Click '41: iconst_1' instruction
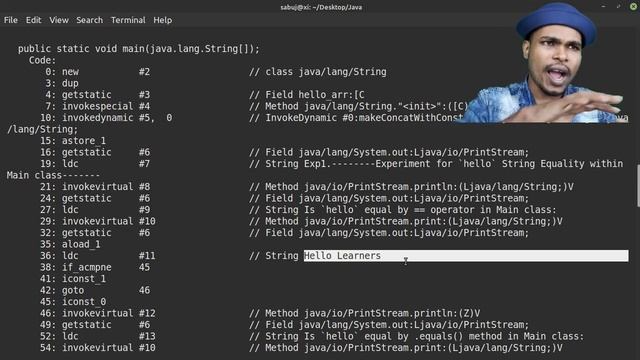The width and height of the screenshot is (640, 360). pyautogui.click(x=73, y=279)
